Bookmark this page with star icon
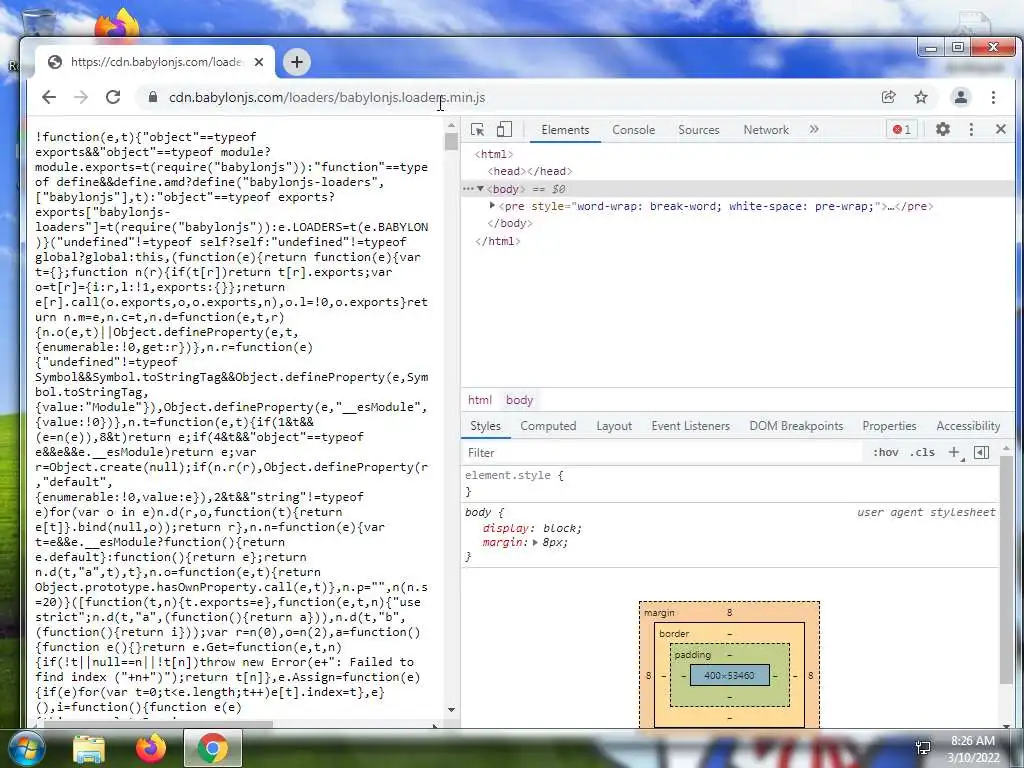Image resolution: width=1024 pixels, height=768 pixels. (x=921, y=97)
